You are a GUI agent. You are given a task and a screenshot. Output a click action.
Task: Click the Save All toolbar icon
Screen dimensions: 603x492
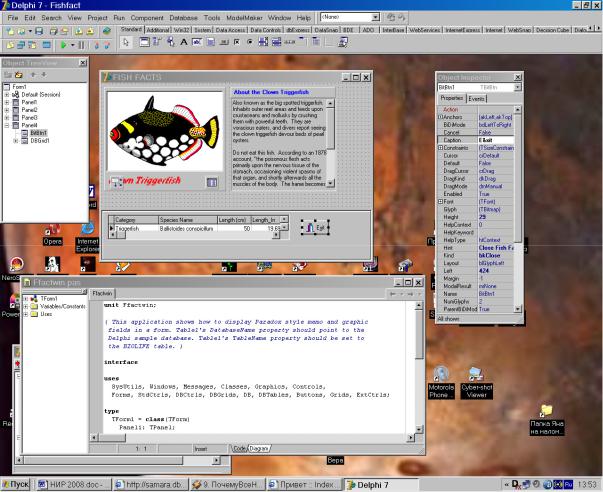pos(54,31)
